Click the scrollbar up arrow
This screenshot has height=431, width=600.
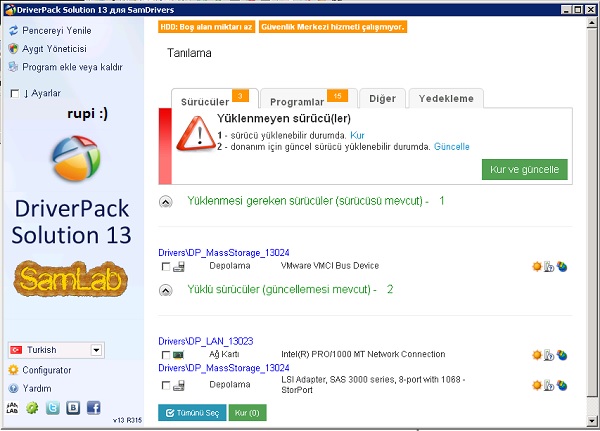[592, 23]
